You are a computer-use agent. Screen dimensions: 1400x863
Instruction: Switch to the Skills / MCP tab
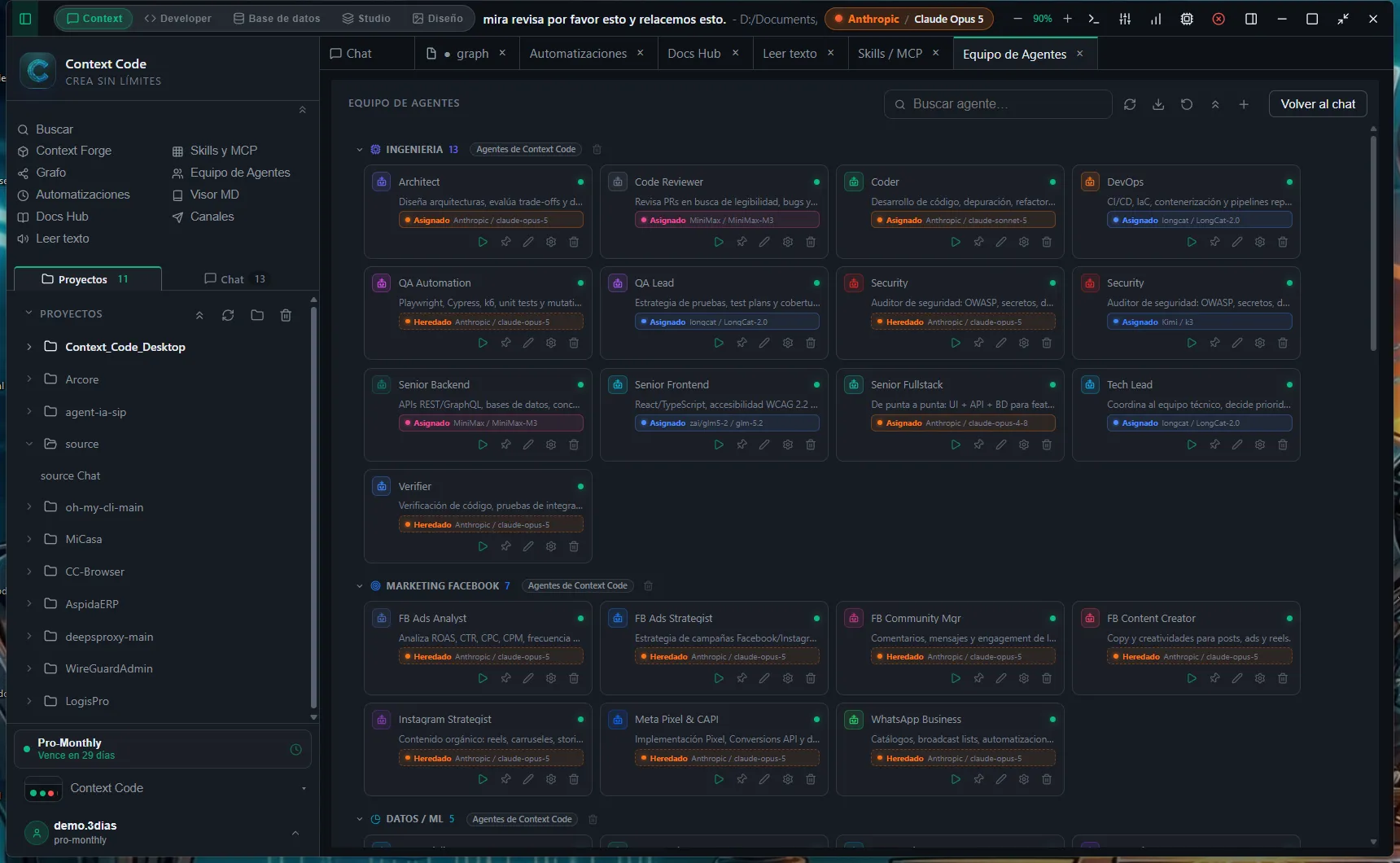pos(890,54)
